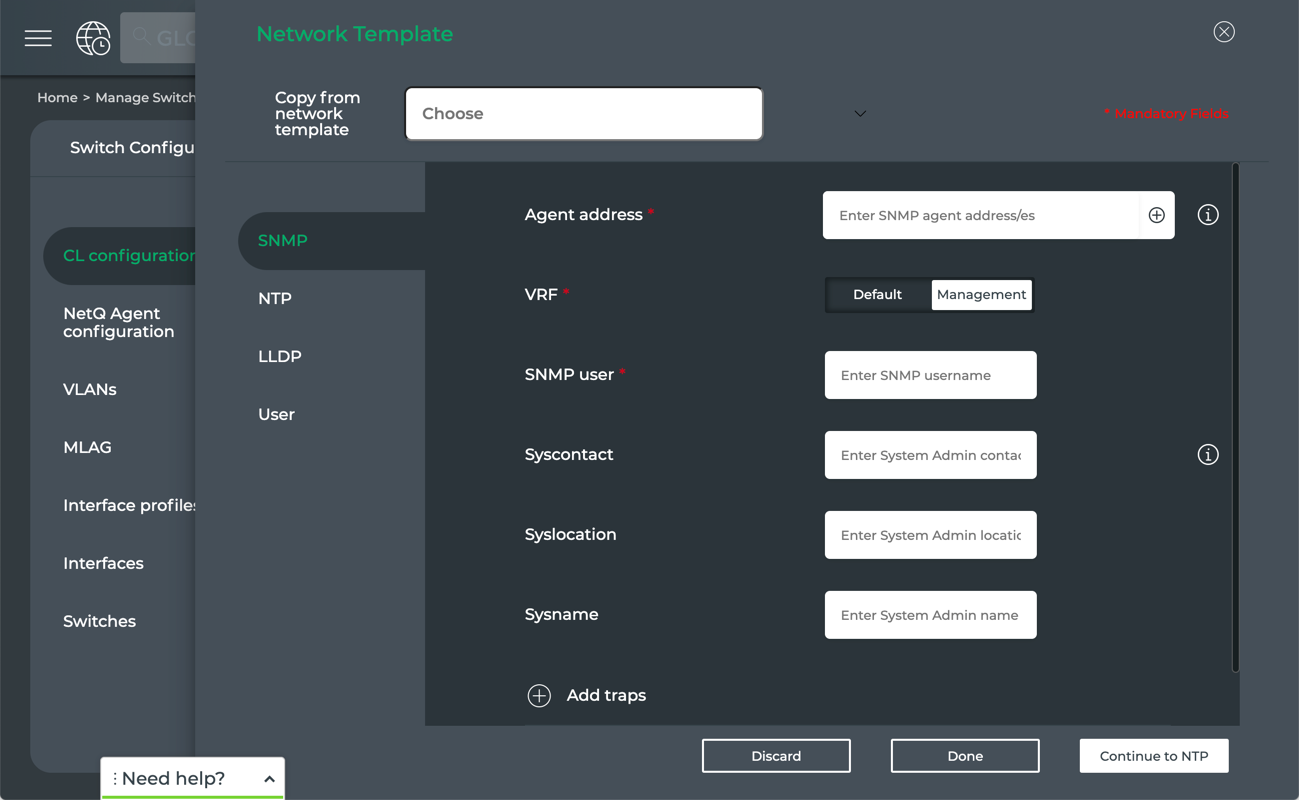Click the SNMP form vertical scrollbar

pos(1235,418)
